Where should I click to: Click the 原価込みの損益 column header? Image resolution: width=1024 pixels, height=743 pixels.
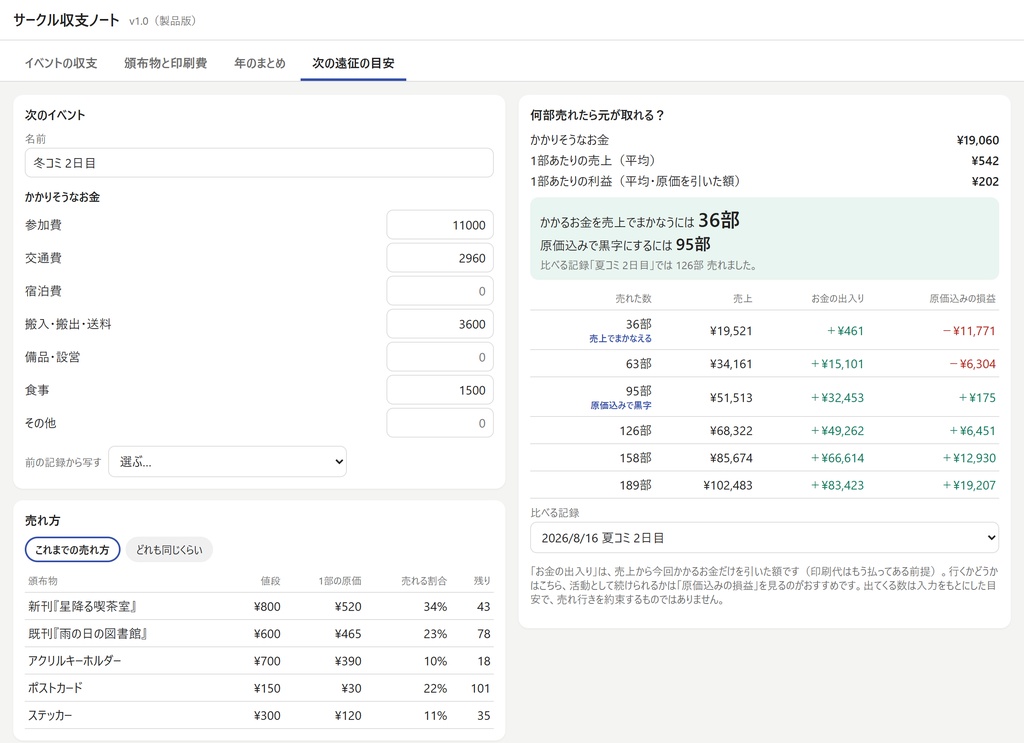pyautogui.click(x=963, y=298)
